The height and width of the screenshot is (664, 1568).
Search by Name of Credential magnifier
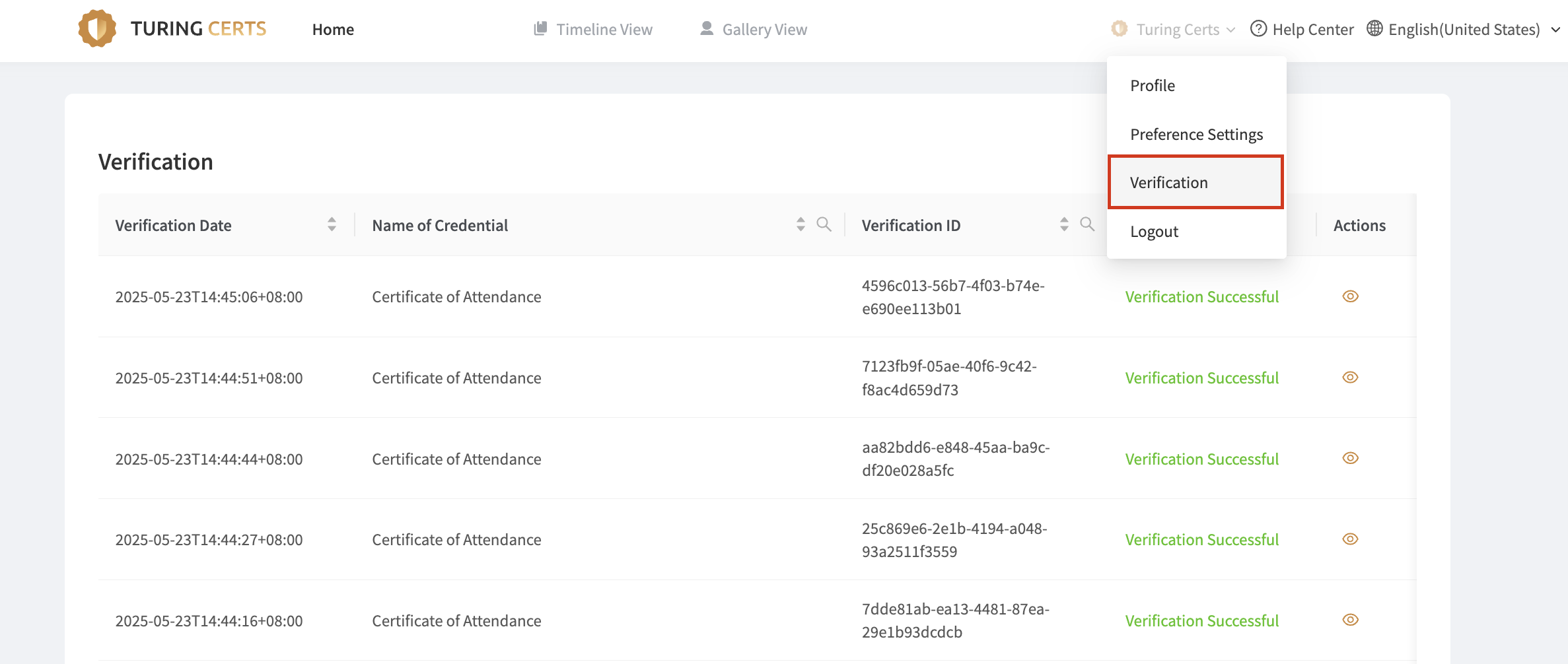824,224
